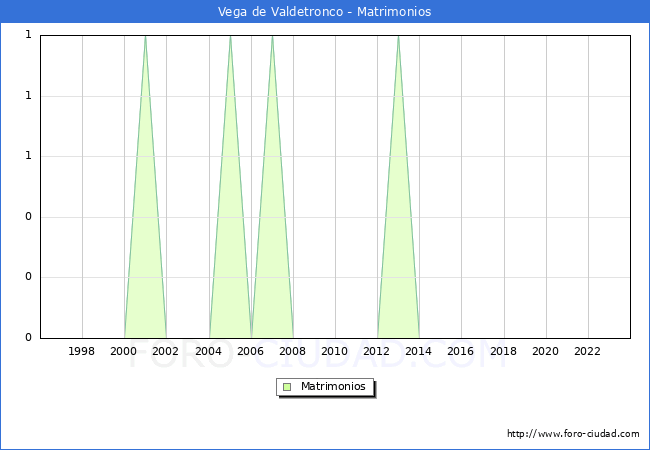Click the 2004 x-axis label
The height and width of the screenshot is (450, 650).
[x=208, y=351]
